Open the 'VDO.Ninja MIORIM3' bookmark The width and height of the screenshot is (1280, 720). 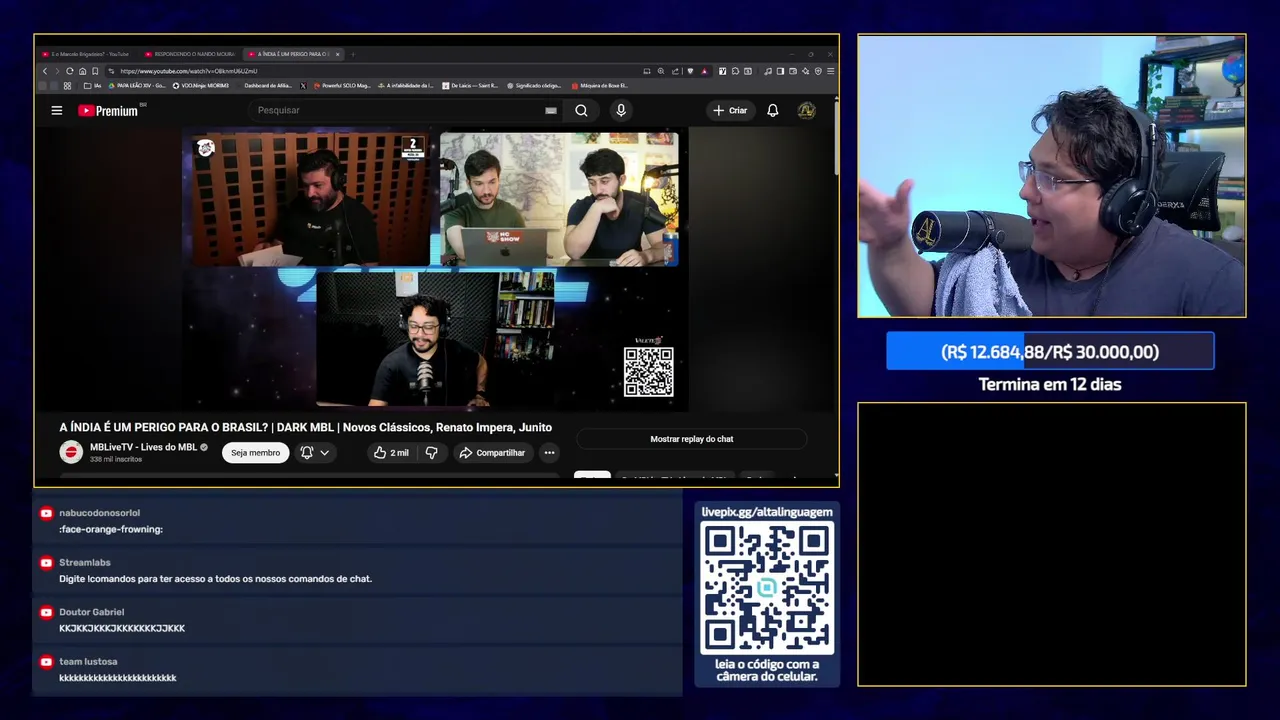click(x=201, y=86)
